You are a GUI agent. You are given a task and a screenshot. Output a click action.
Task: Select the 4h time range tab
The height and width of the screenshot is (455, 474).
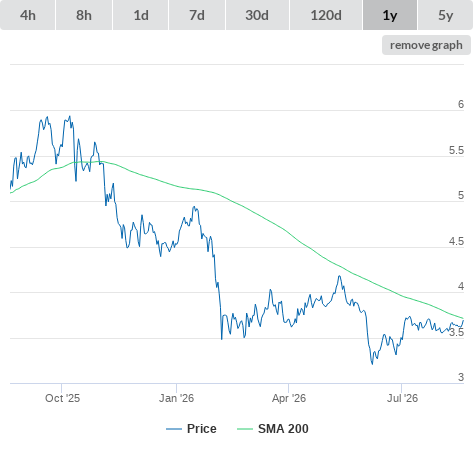coord(28,15)
